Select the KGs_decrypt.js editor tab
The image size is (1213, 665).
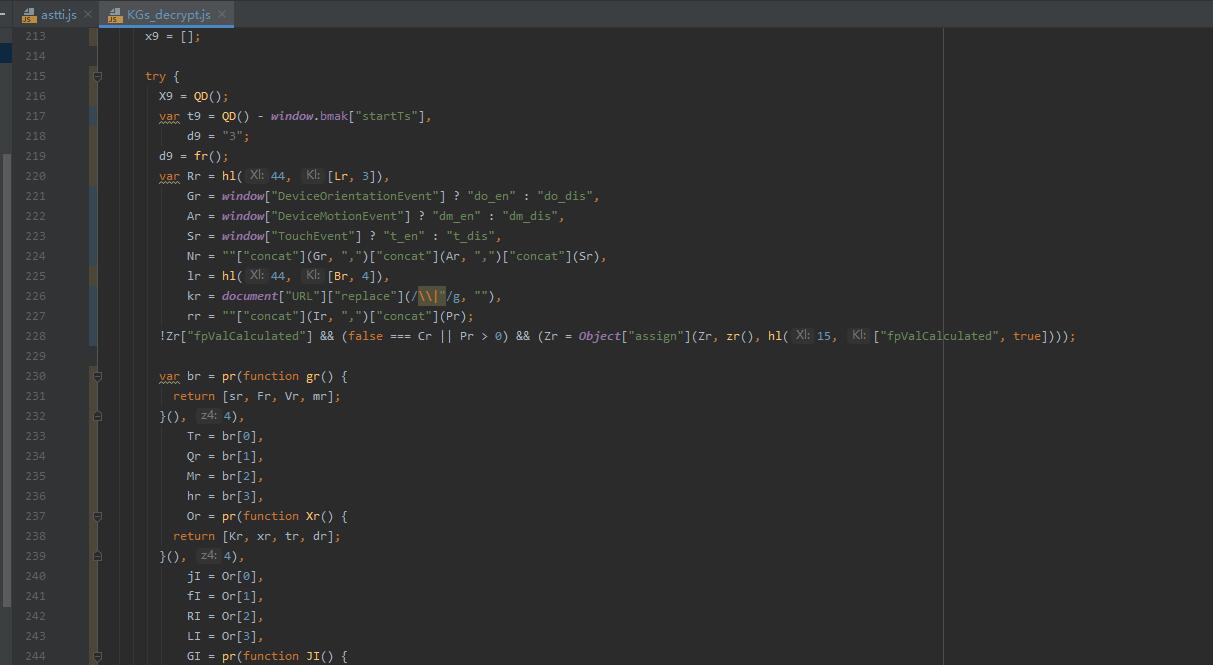[x=167, y=14]
